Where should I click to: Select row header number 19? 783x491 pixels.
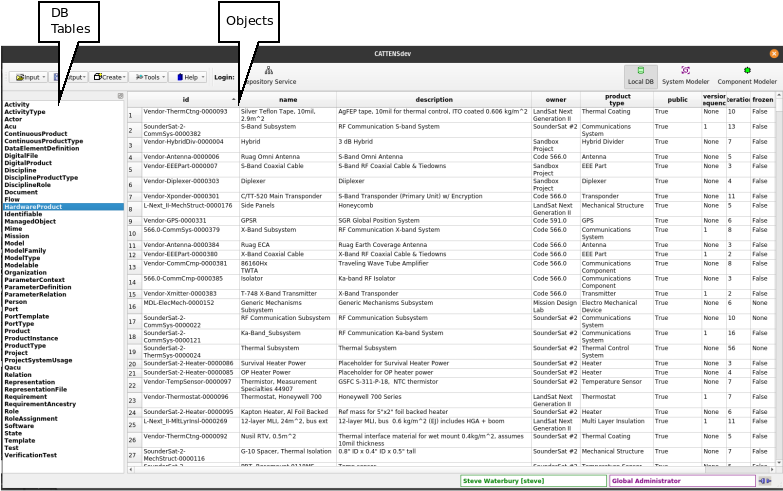click(134, 352)
